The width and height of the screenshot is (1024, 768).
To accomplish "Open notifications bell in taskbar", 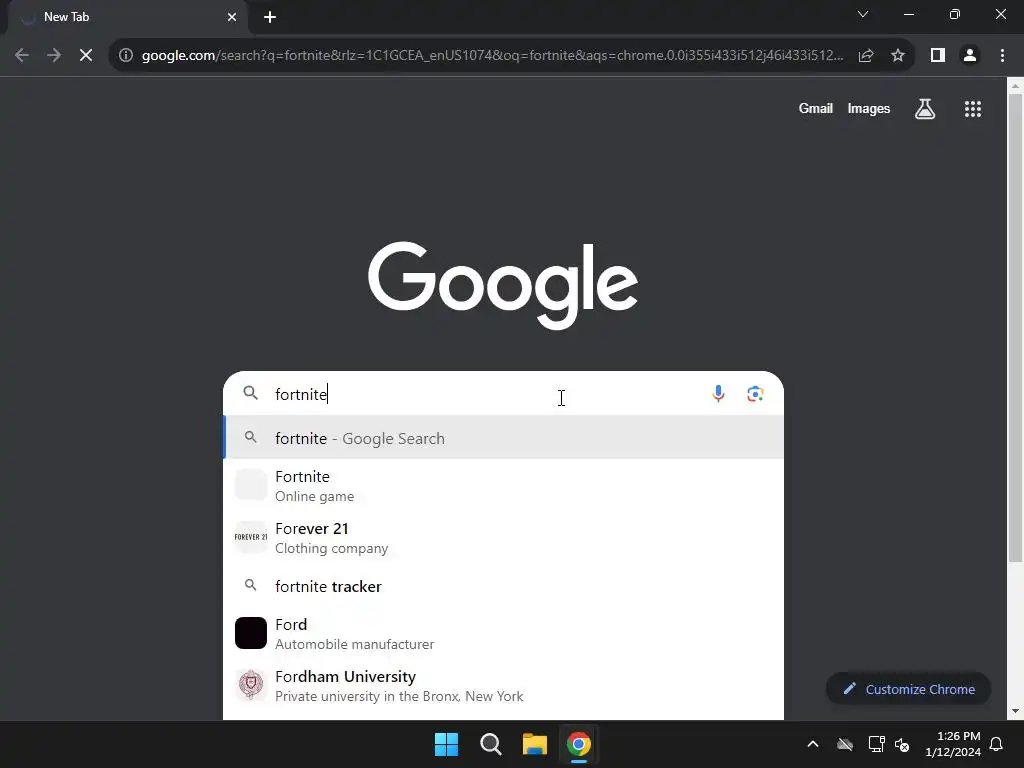I will [x=997, y=744].
